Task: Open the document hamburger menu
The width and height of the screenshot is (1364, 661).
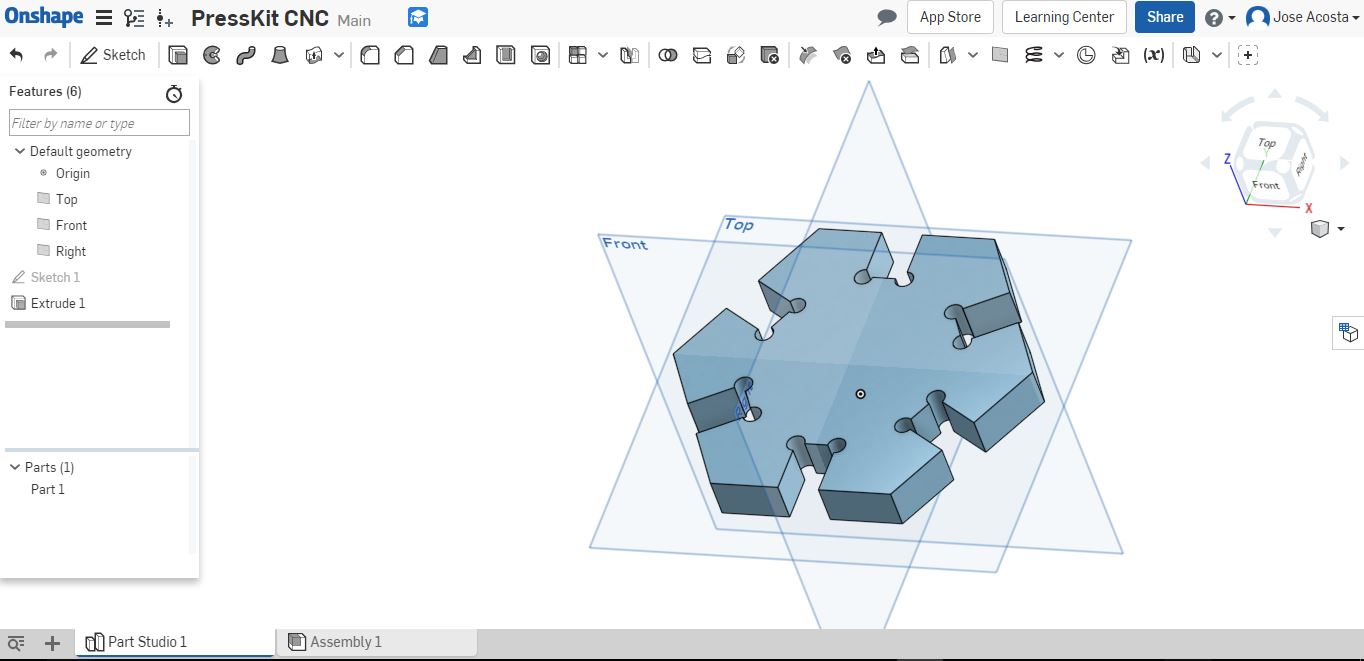Action: (104, 18)
